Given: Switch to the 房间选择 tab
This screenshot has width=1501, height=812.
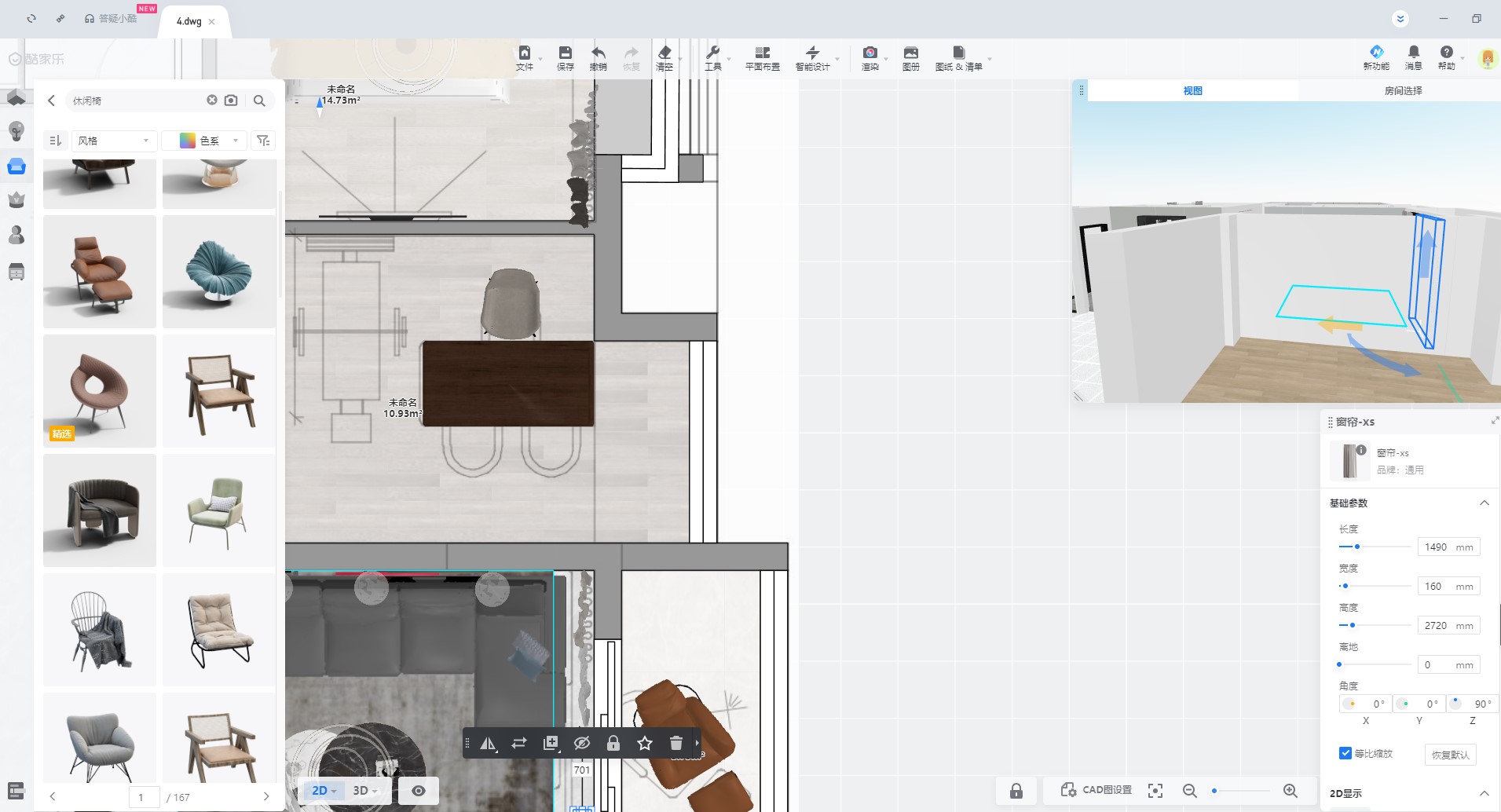Looking at the screenshot, I should [x=1403, y=90].
